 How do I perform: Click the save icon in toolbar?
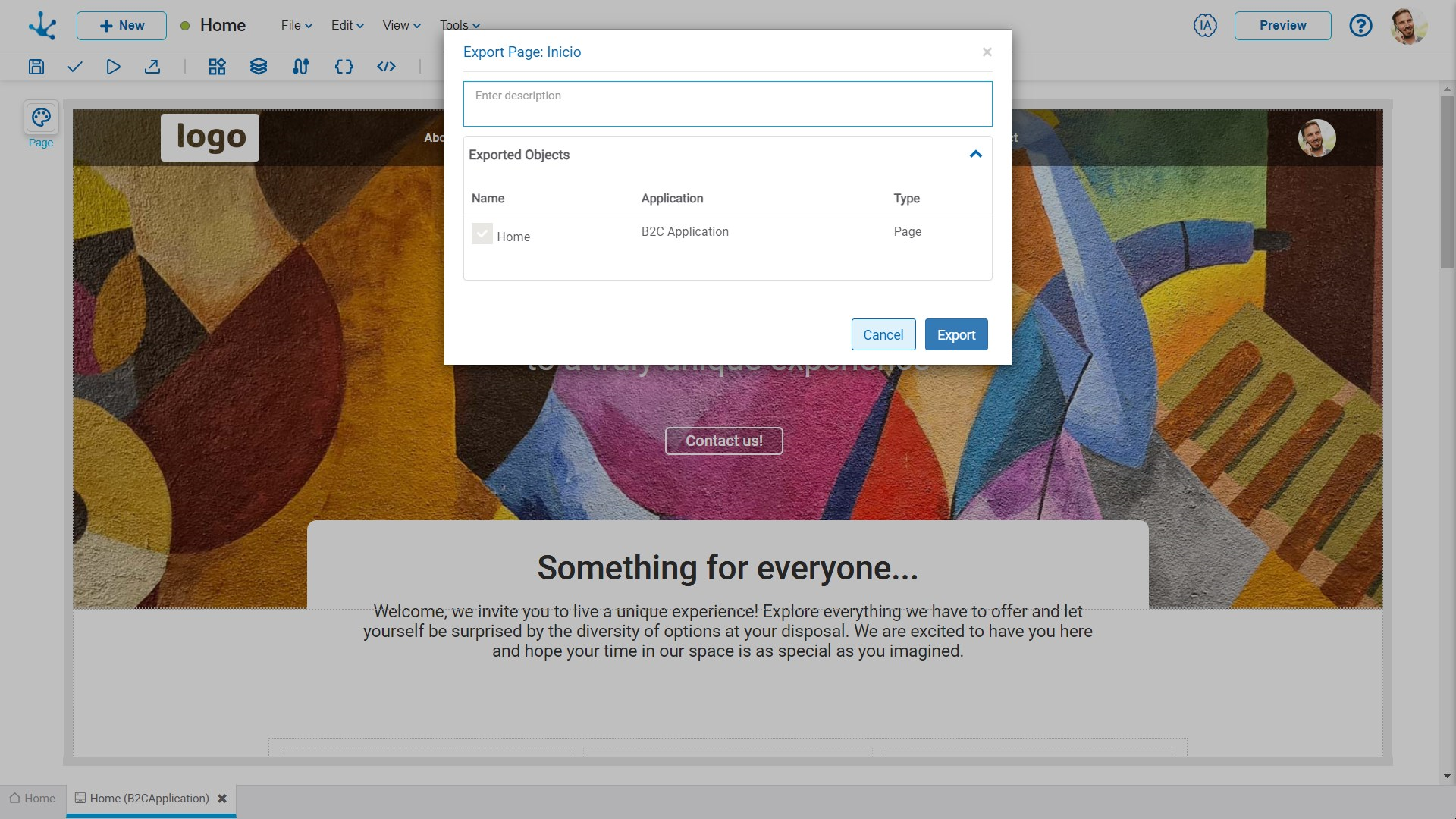(36, 67)
